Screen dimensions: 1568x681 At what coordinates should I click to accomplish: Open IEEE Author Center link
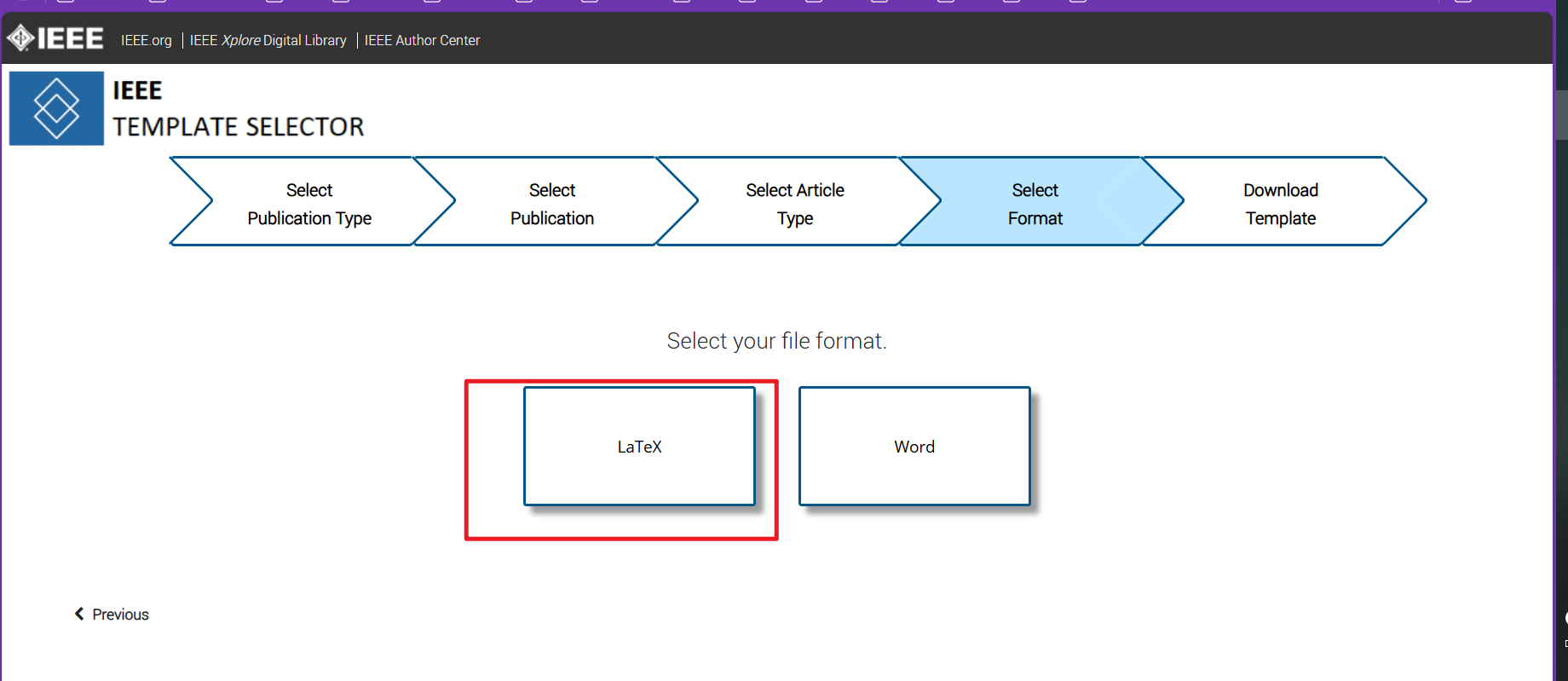(x=422, y=40)
